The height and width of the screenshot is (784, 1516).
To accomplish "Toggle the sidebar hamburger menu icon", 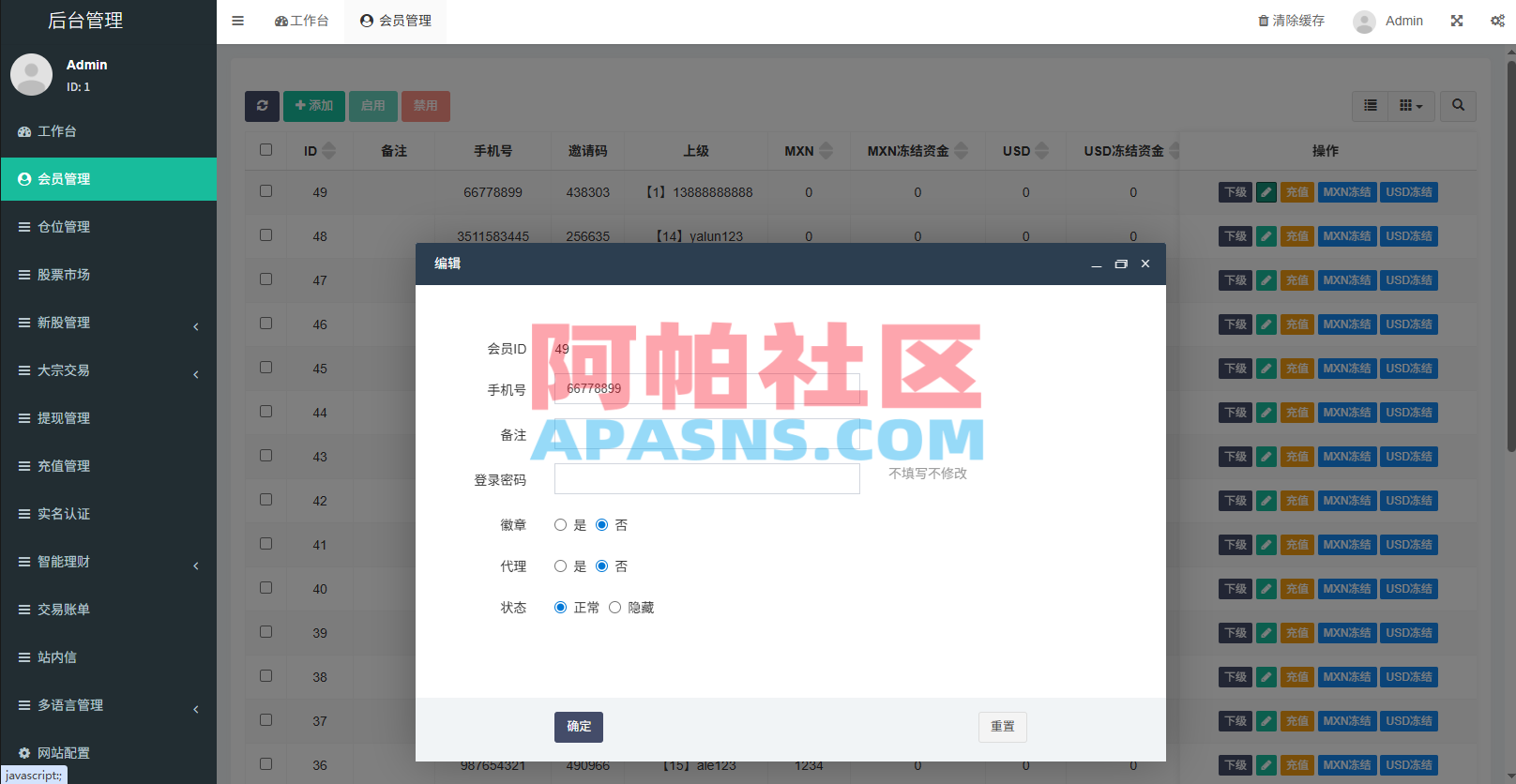I will (x=237, y=21).
